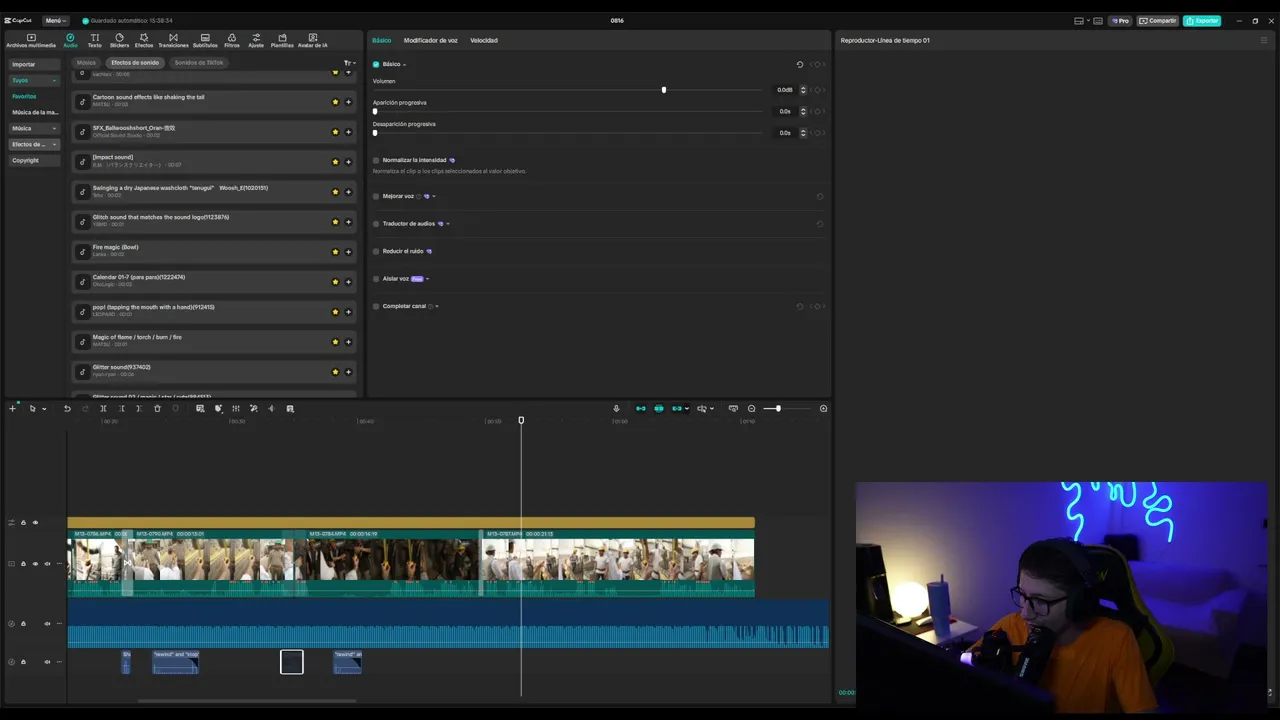
Task: Unfavorite 'Glitter sound(937402)' star
Action: tap(335, 371)
